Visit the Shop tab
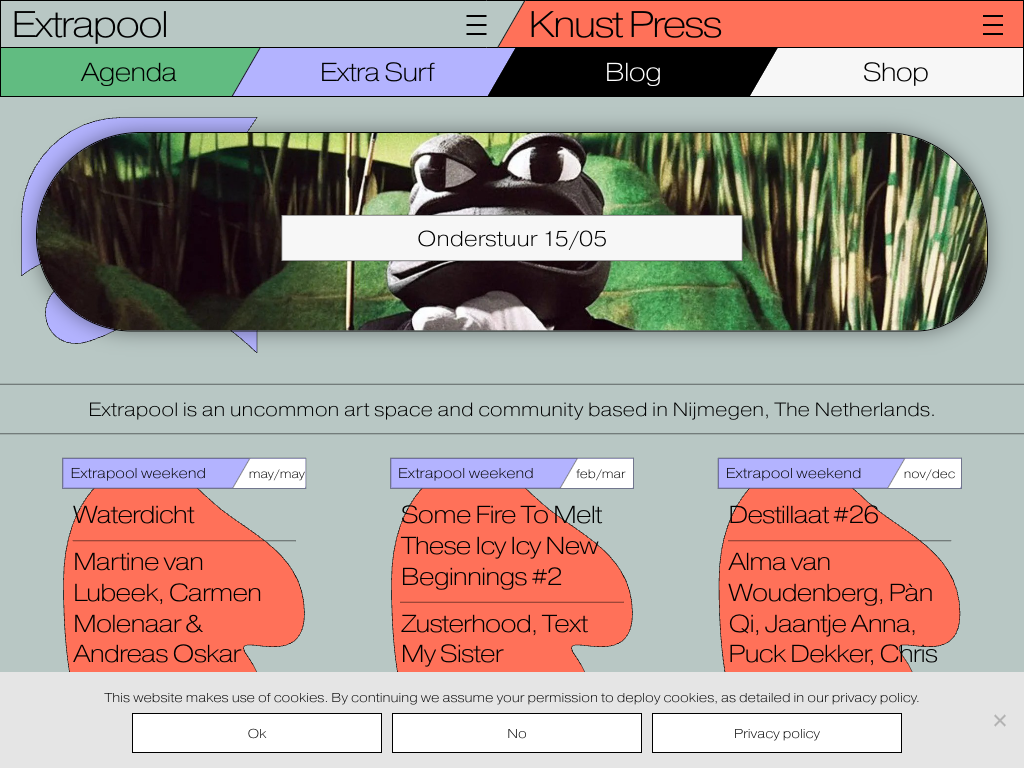 (x=895, y=72)
